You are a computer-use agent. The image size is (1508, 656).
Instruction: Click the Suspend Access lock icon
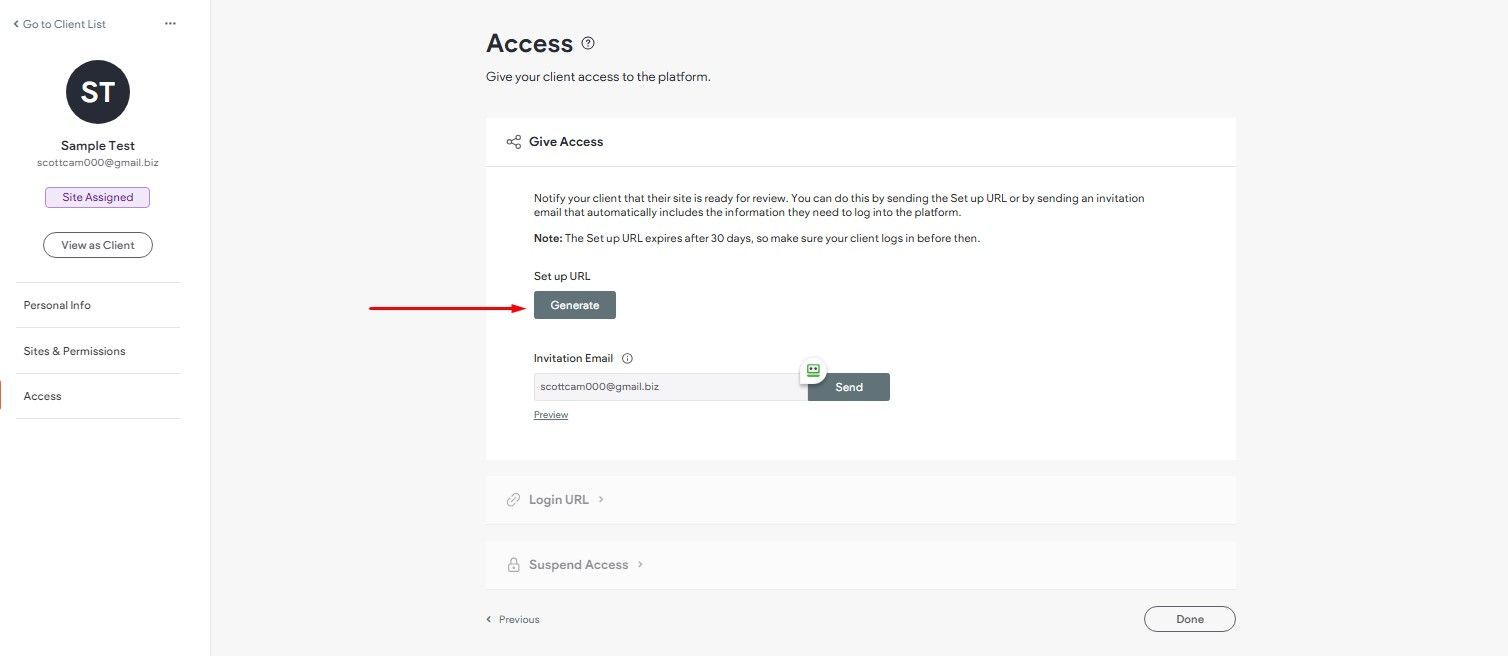pos(514,565)
